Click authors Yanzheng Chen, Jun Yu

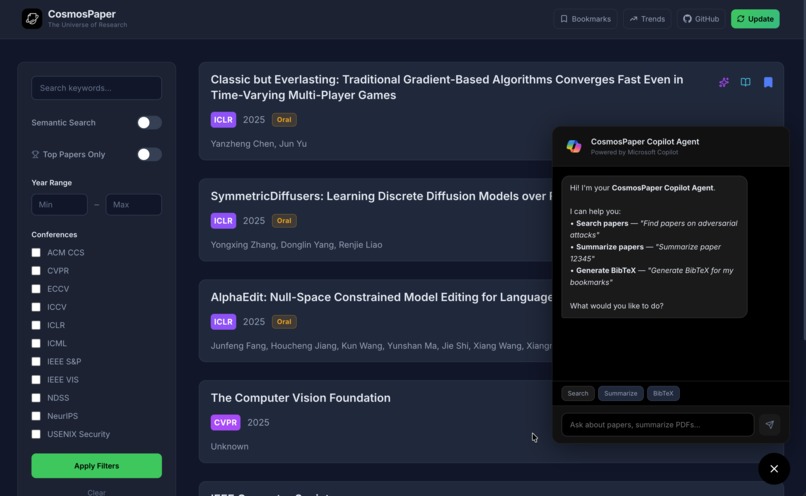point(259,144)
